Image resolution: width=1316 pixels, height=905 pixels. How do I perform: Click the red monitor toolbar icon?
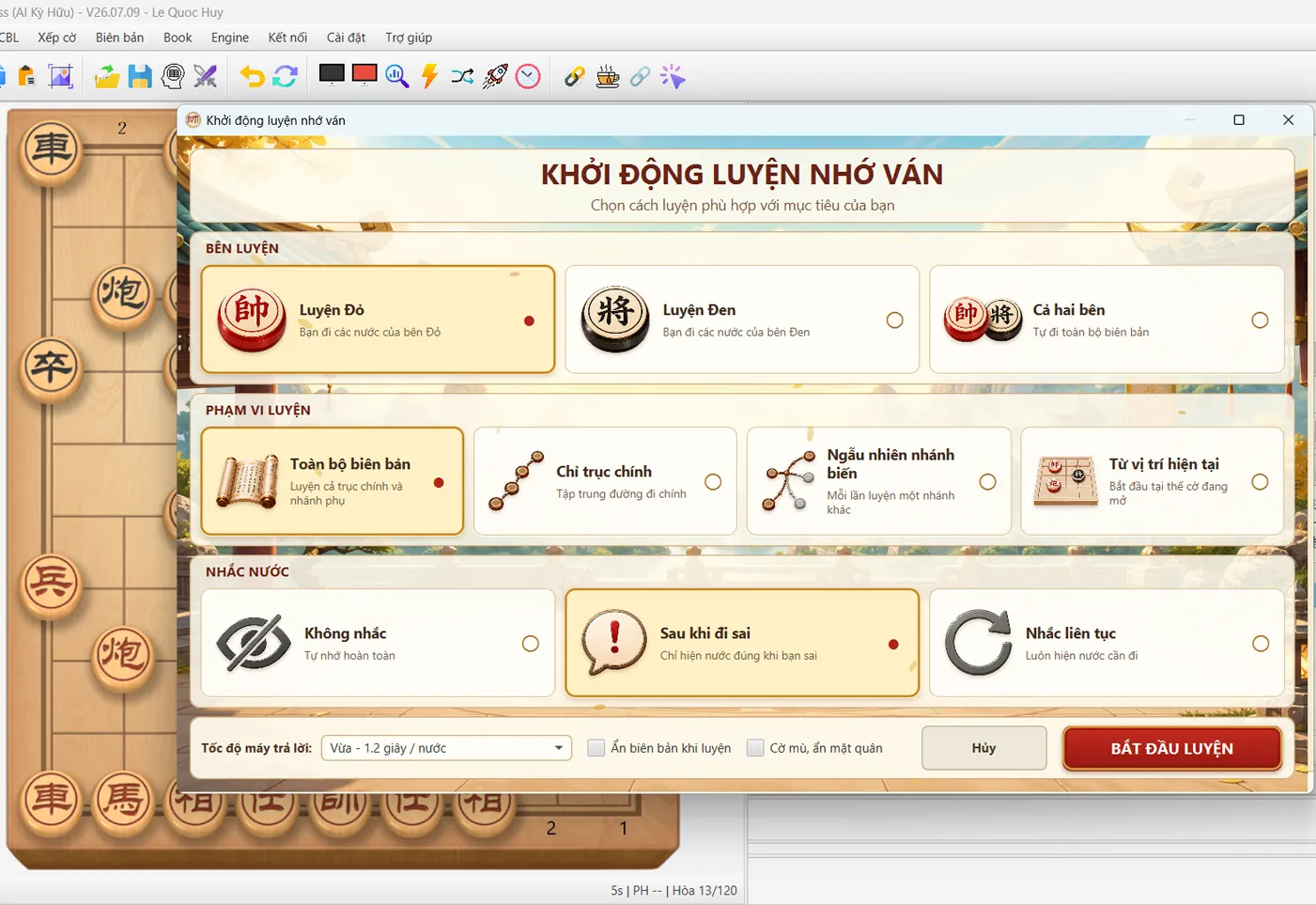click(364, 75)
